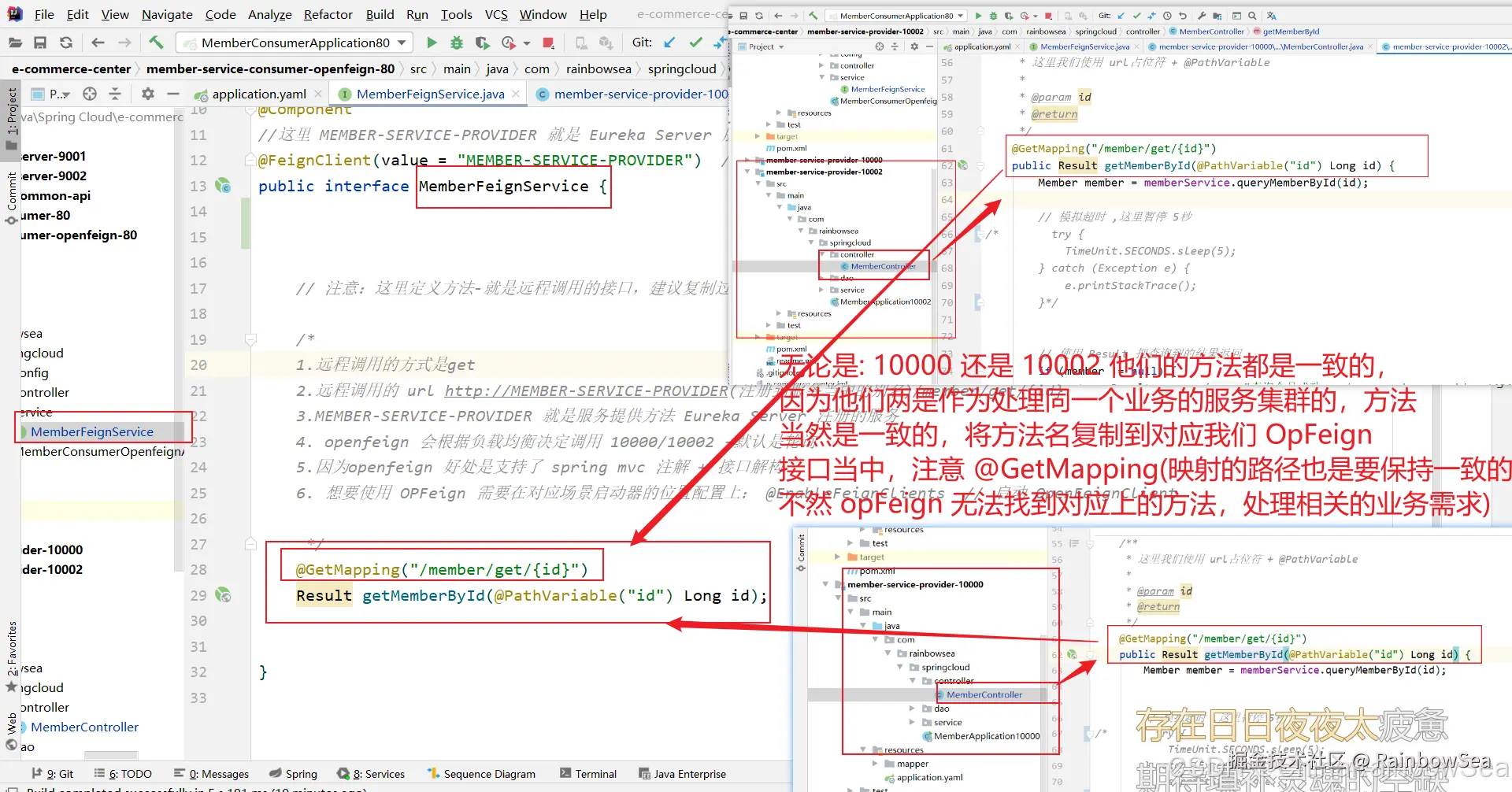The height and width of the screenshot is (792, 1512).
Task: Open the Spring tool window
Action: pyautogui.click(x=293, y=774)
